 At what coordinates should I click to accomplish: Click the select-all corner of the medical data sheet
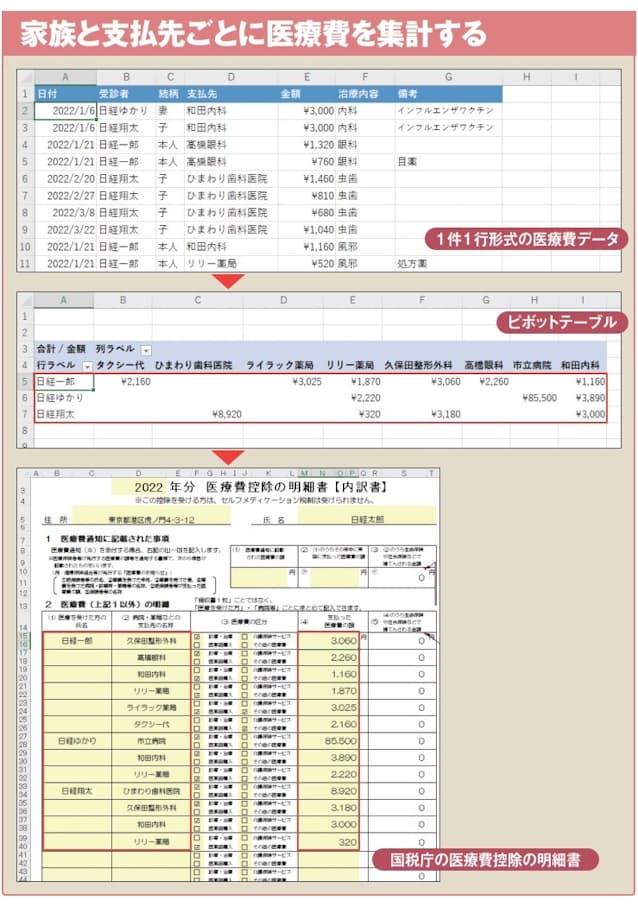coord(25,77)
